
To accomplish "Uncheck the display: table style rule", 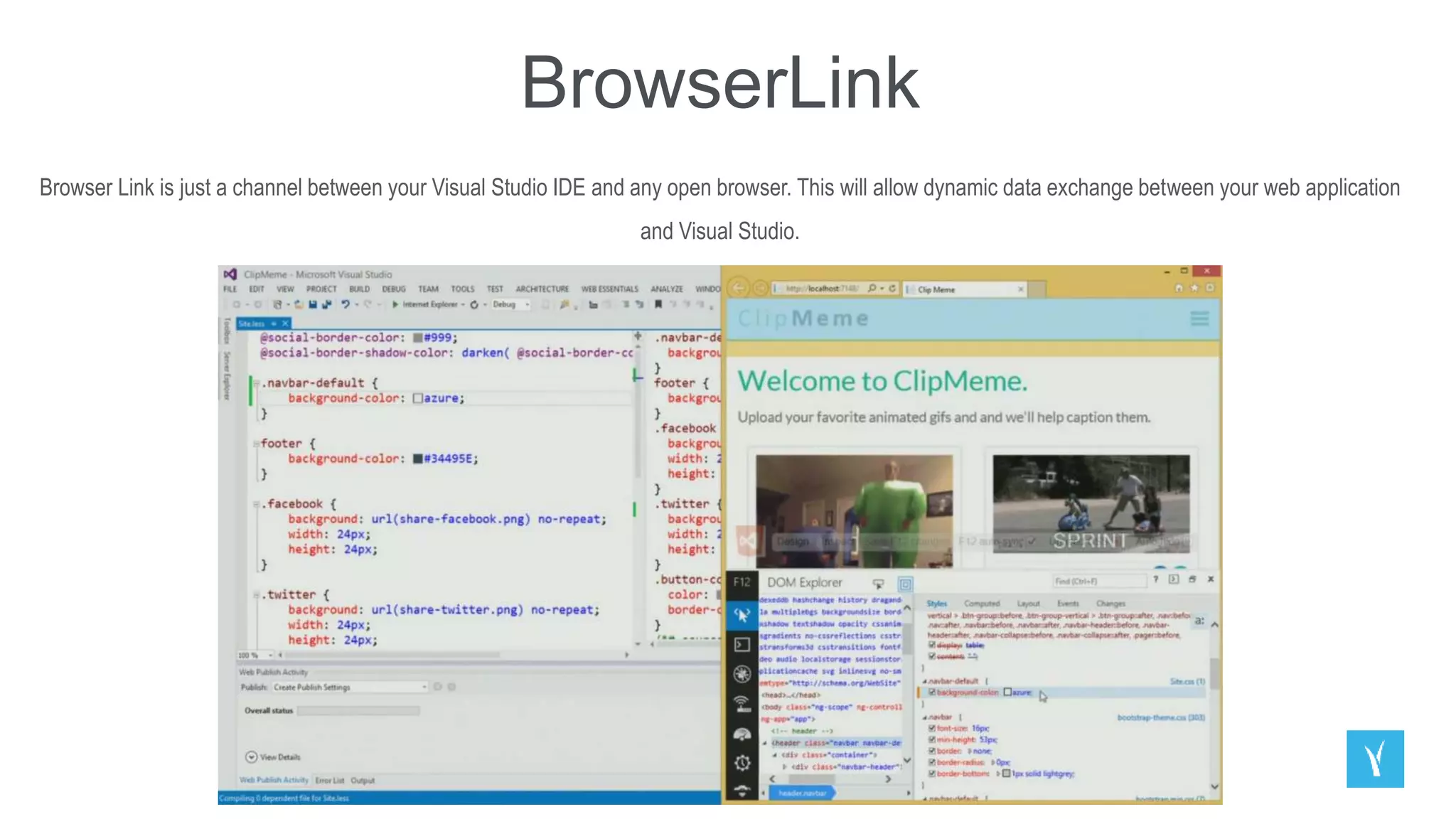I will pyautogui.click(x=932, y=645).
